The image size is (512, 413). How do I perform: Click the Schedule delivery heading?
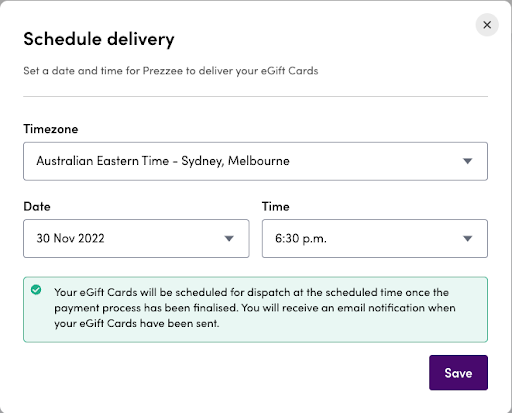click(x=99, y=39)
